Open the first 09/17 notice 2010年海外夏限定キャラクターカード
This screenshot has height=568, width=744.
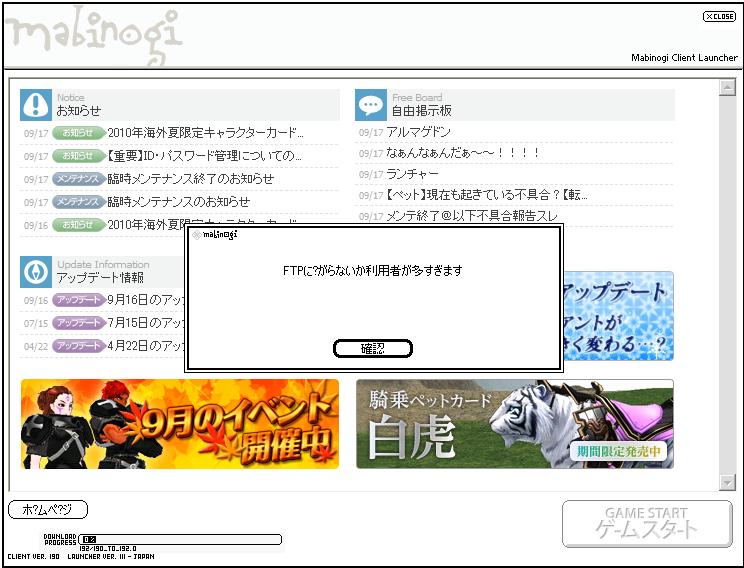tap(205, 133)
